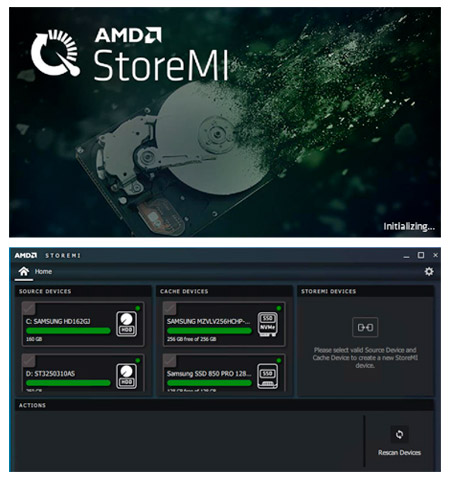
Task: Click the StoreMI speedometer logo on splash
Action: 55,53
